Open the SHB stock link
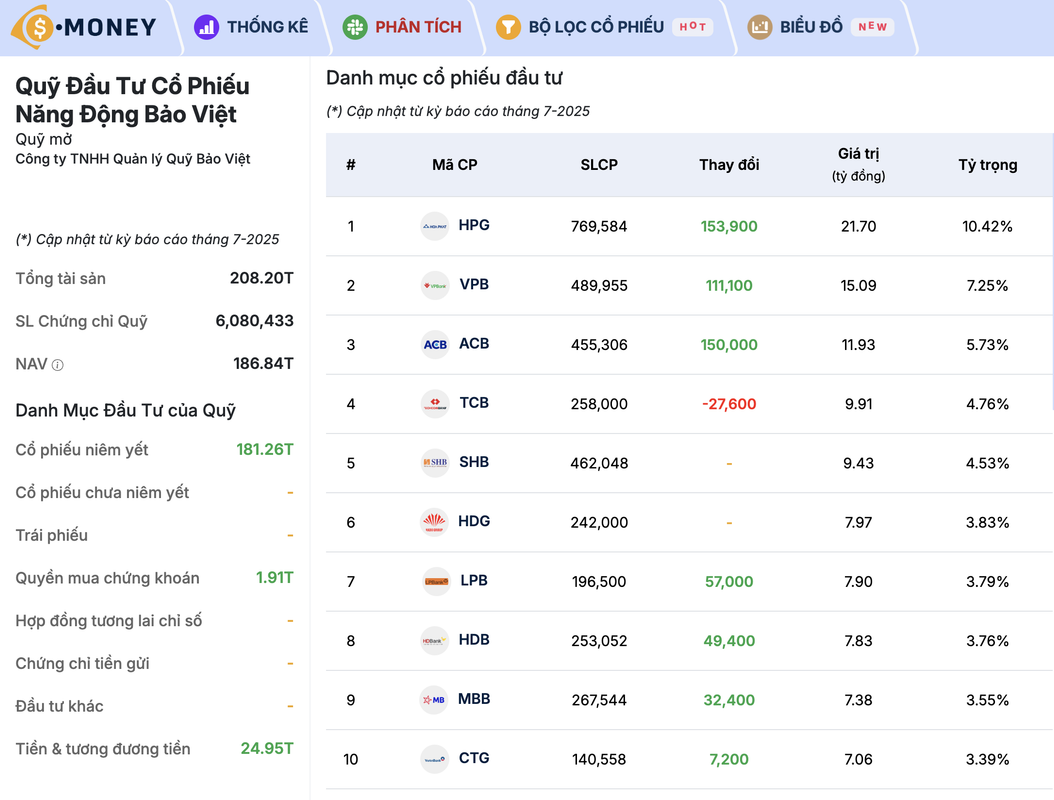Screen dimensions: 1054x800 click(x=474, y=462)
